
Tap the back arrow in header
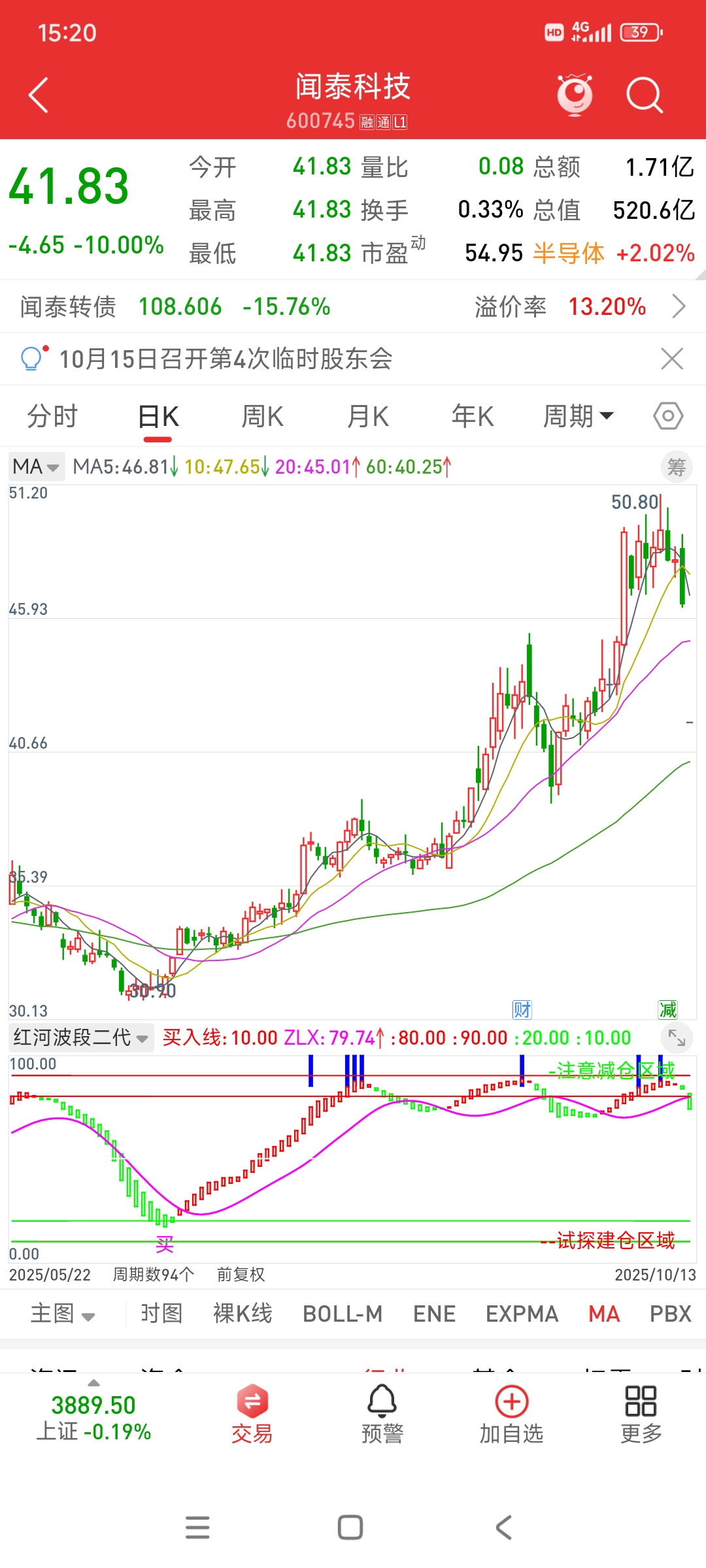[x=39, y=95]
